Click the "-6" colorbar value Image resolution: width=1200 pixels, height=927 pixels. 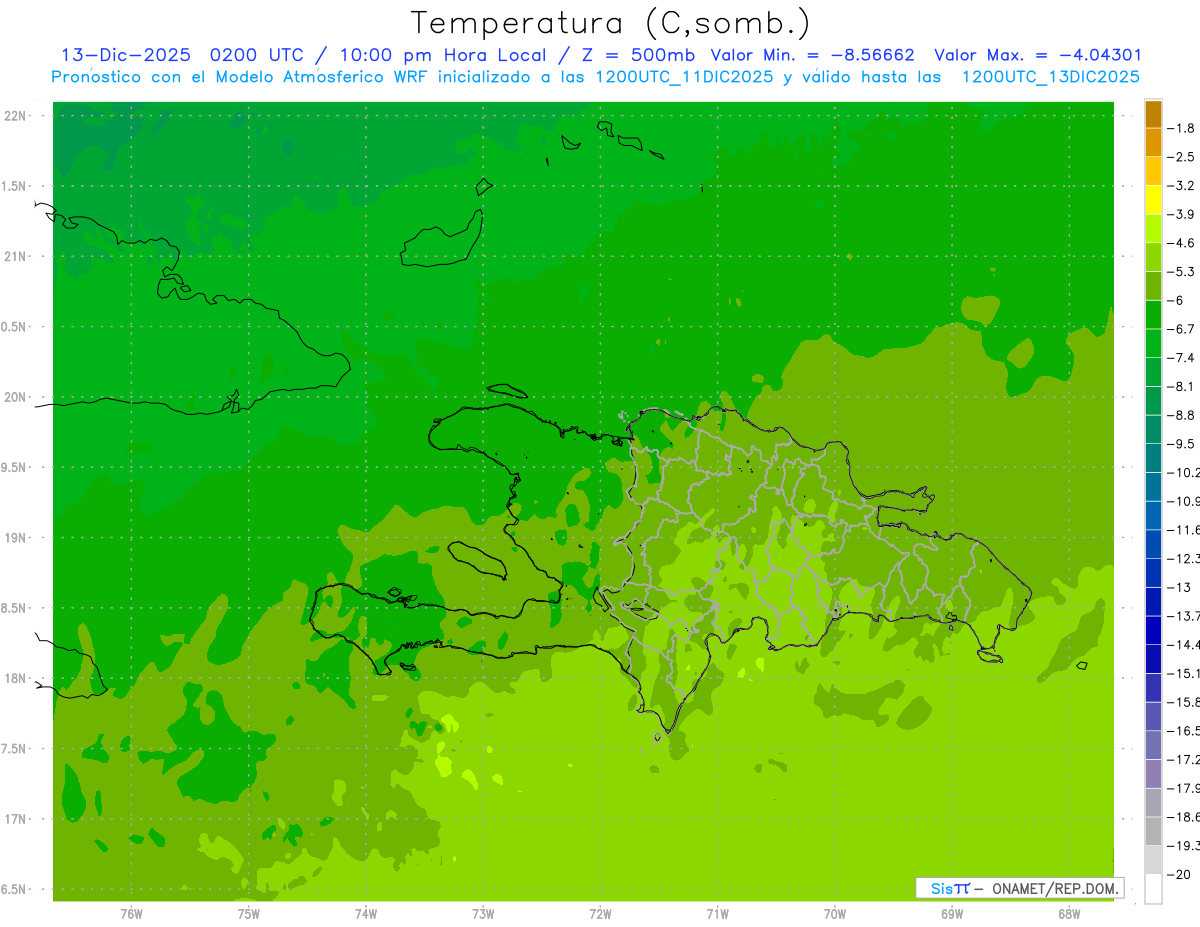pyautogui.click(x=1176, y=300)
